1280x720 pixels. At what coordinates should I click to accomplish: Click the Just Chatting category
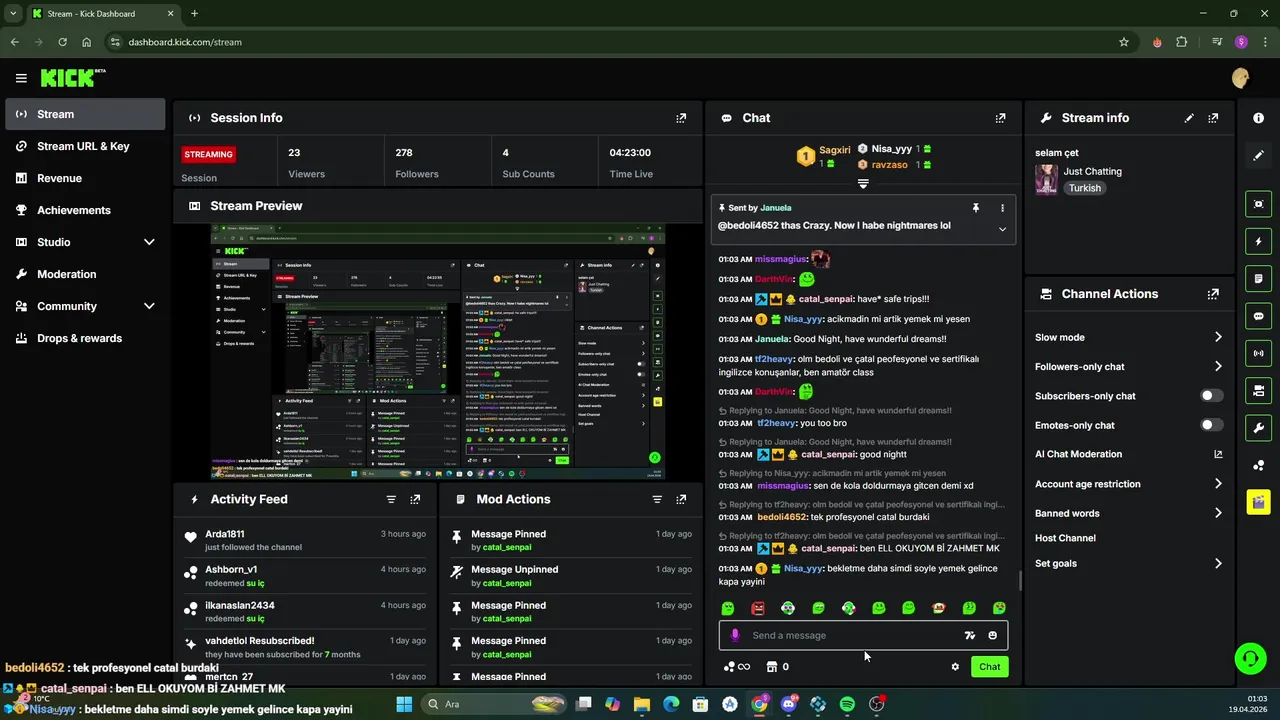1092,171
